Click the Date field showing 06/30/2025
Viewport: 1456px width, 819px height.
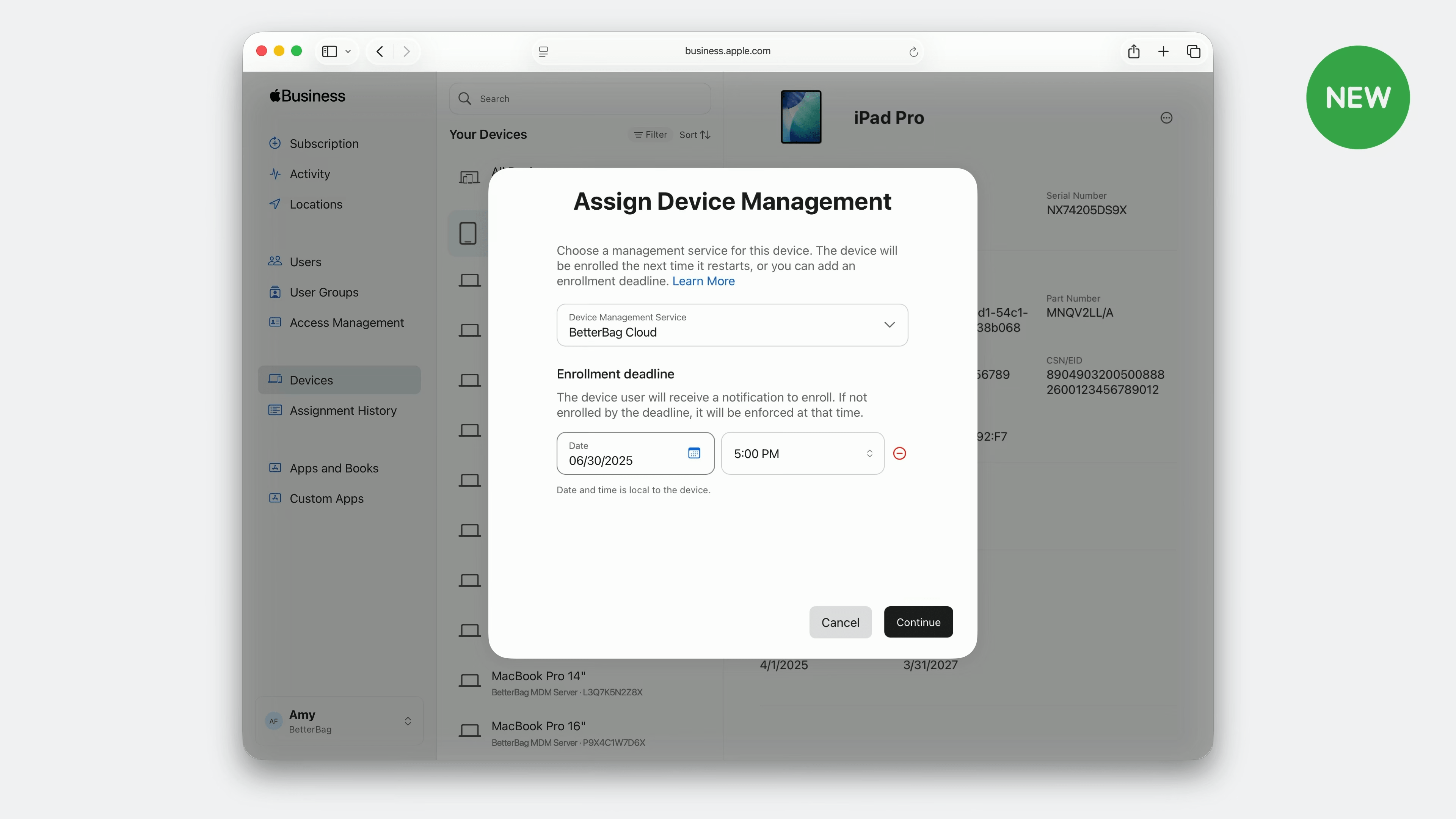coord(635,454)
